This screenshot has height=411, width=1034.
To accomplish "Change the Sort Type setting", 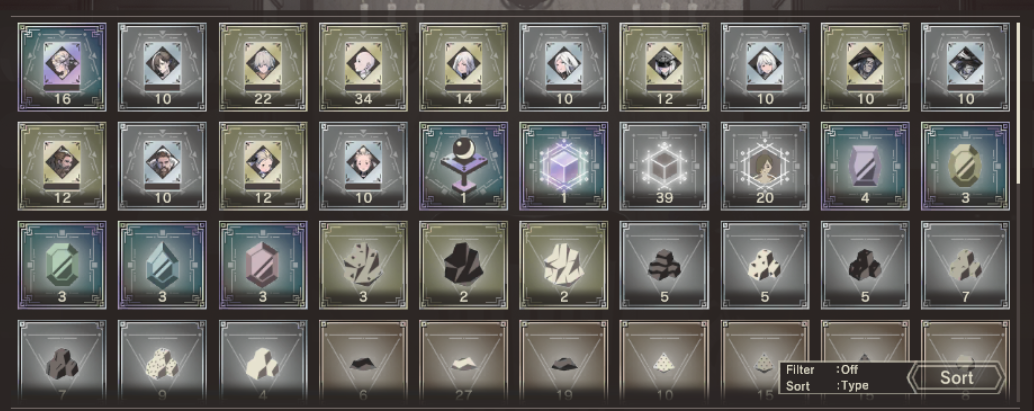I will pos(827,386).
